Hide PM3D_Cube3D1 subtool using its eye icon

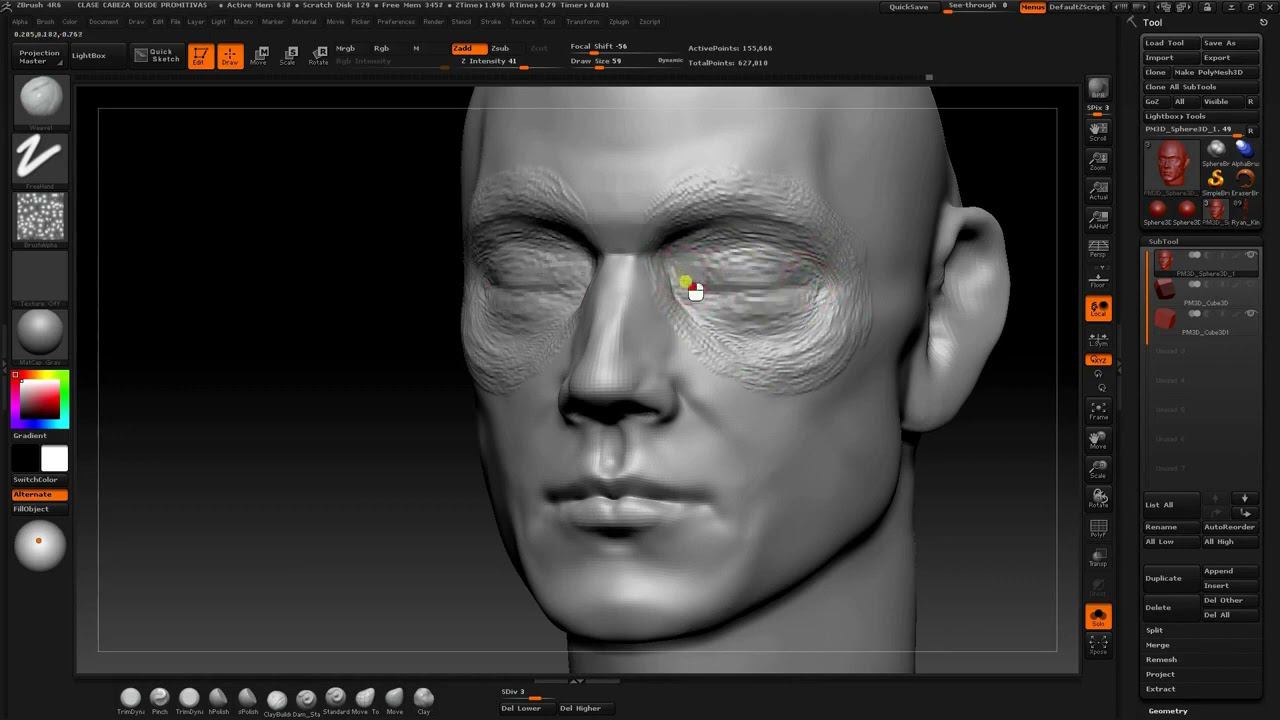pyautogui.click(x=1250, y=314)
